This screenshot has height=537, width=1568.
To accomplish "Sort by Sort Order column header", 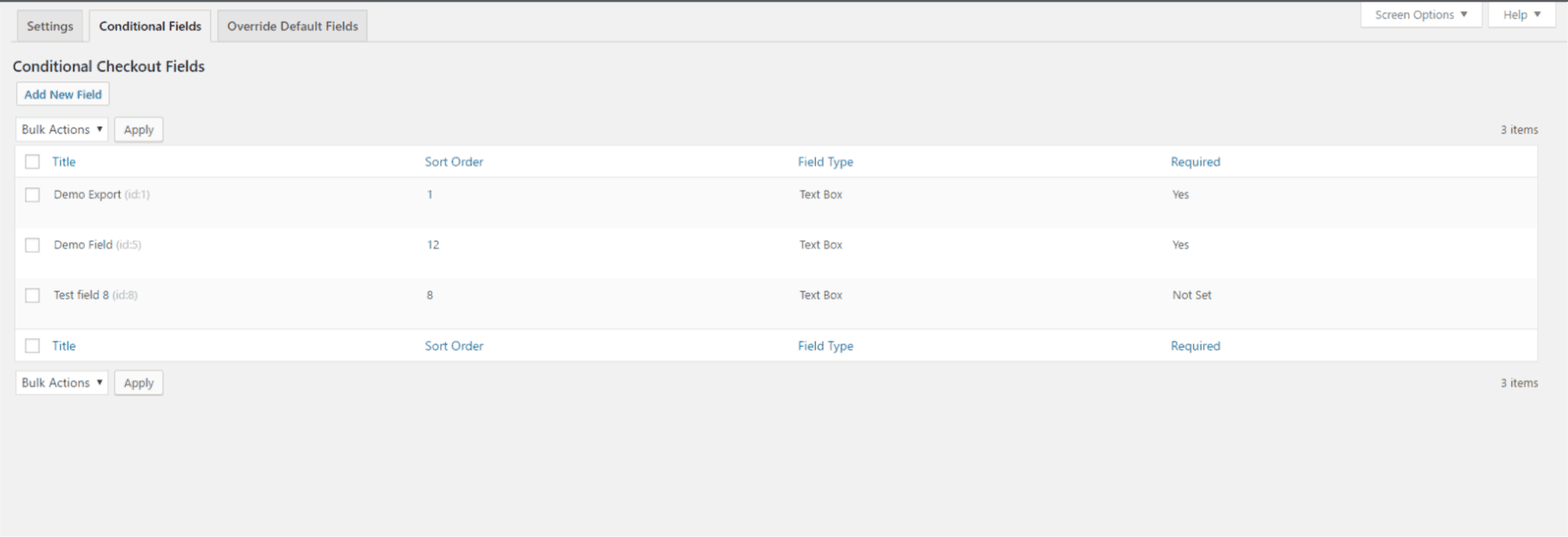I will pos(454,162).
